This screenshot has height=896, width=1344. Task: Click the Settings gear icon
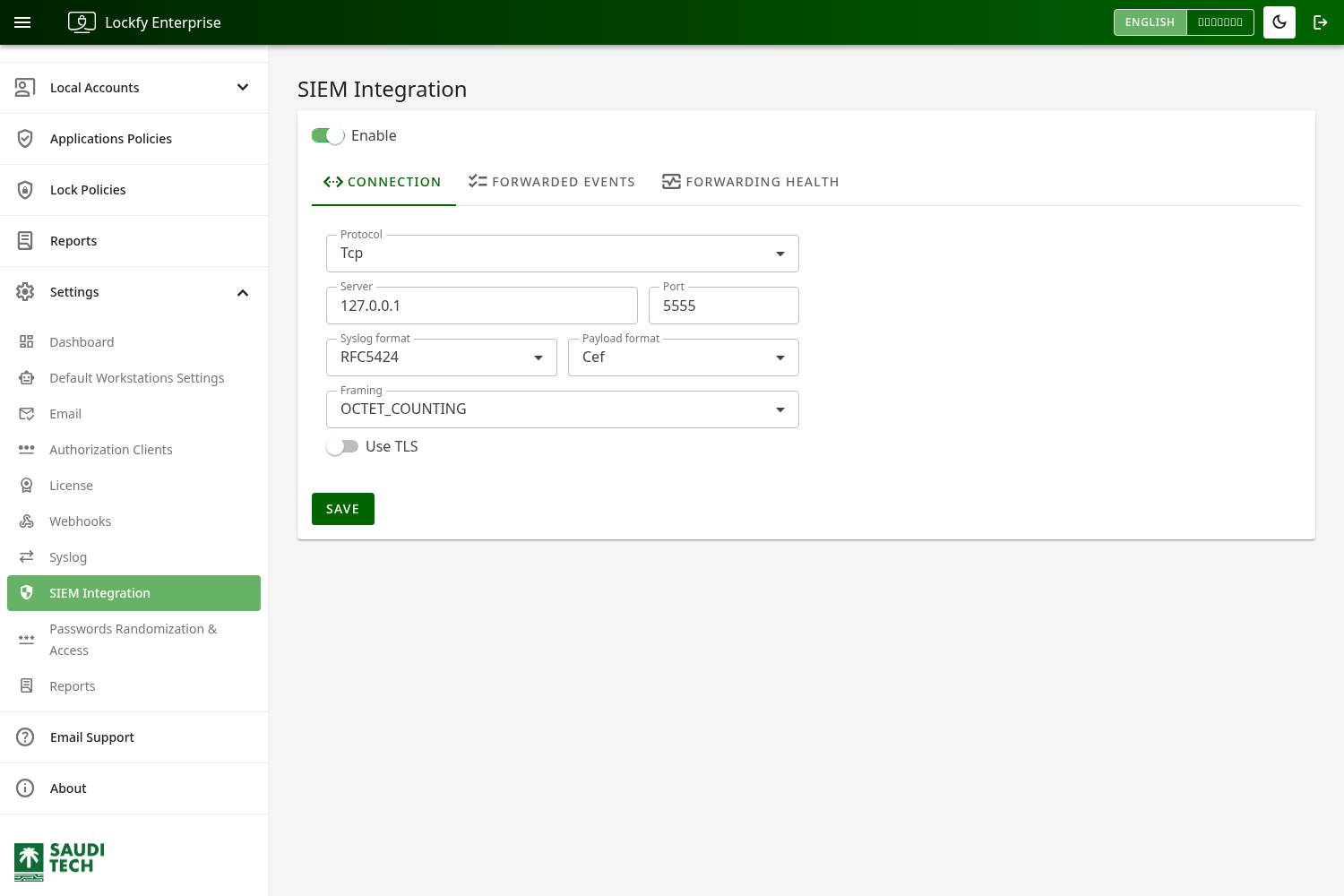point(25,292)
